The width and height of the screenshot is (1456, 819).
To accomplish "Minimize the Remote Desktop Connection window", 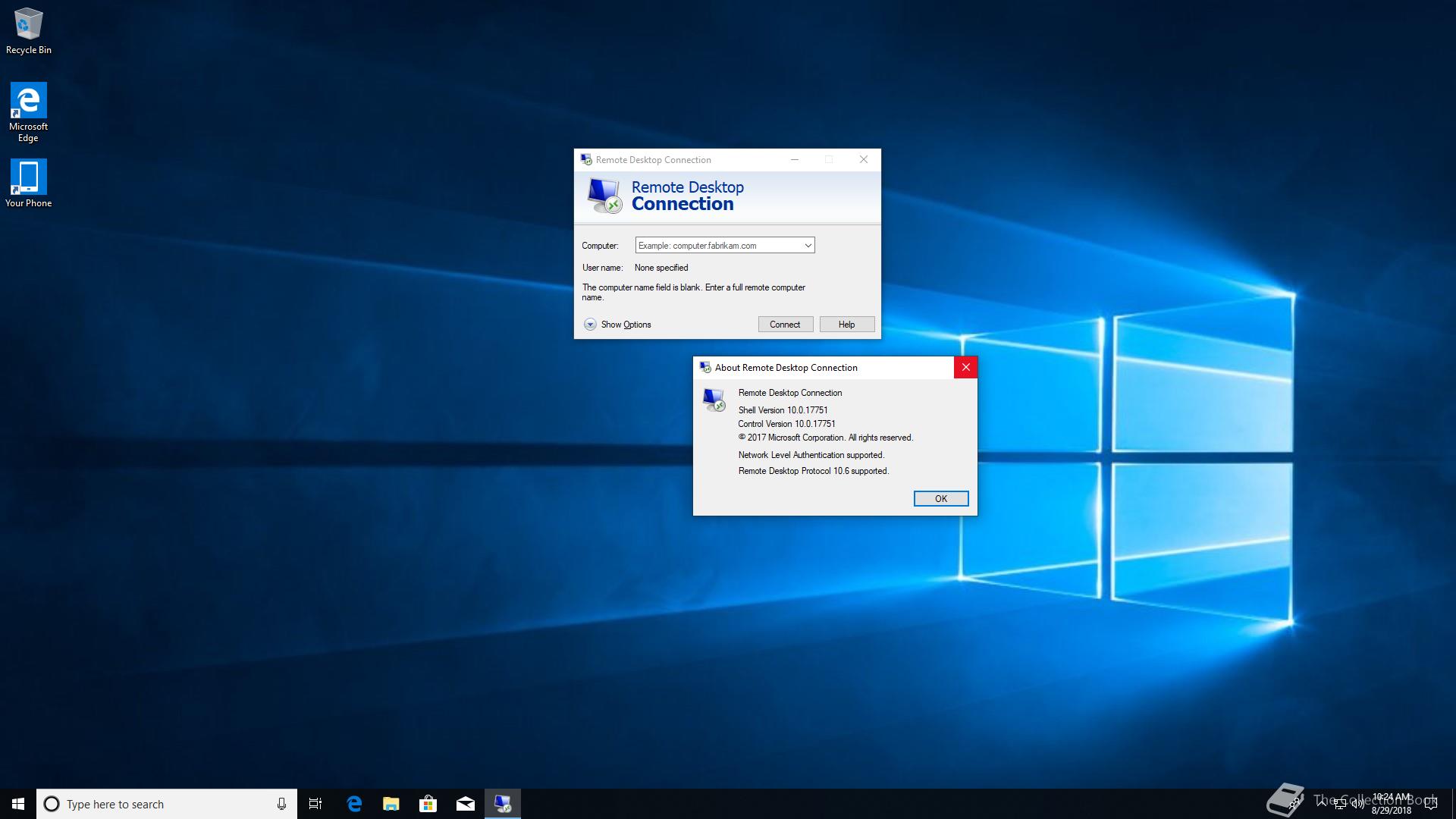I will pyautogui.click(x=795, y=160).
